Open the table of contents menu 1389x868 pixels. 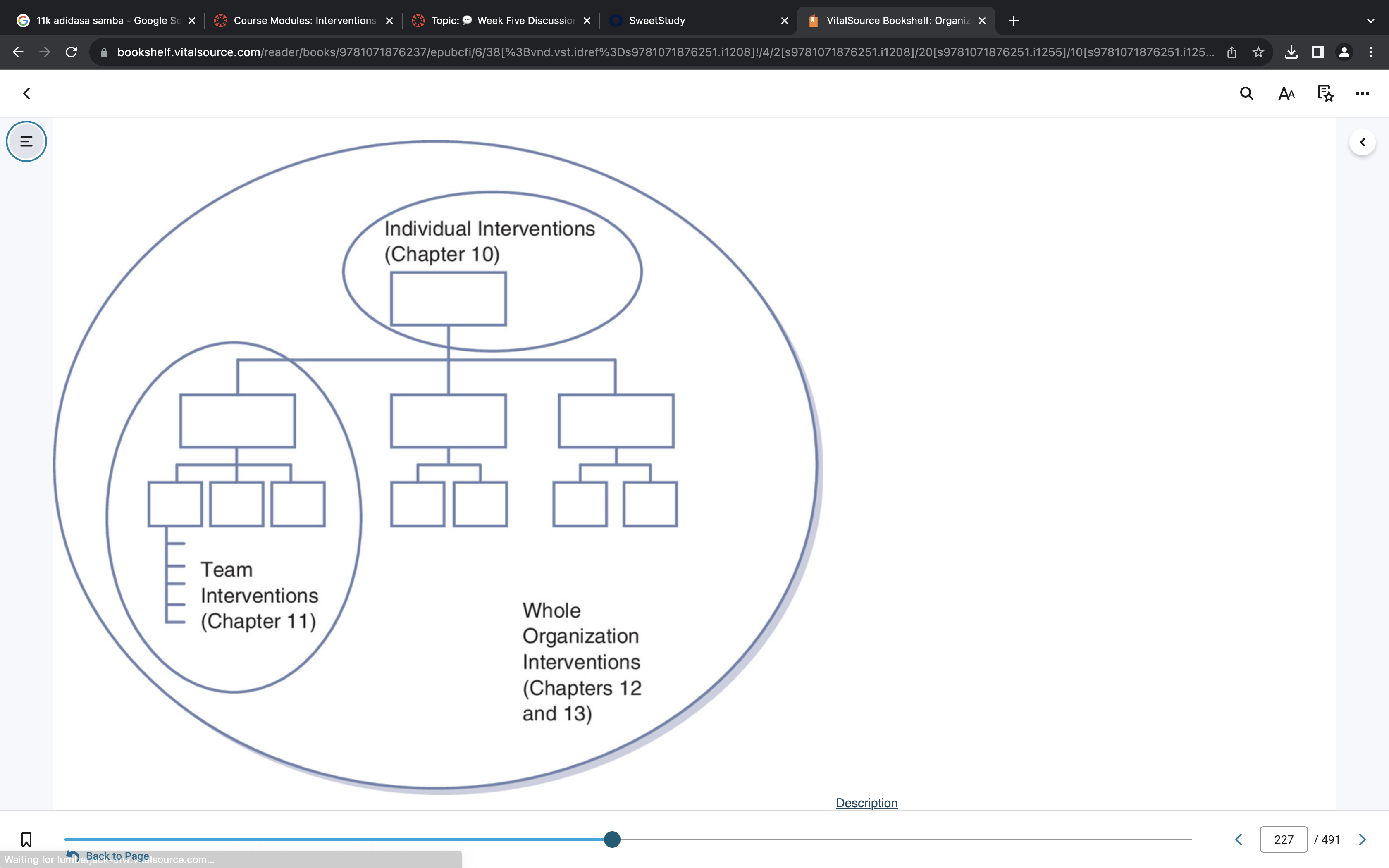[26, 141]
